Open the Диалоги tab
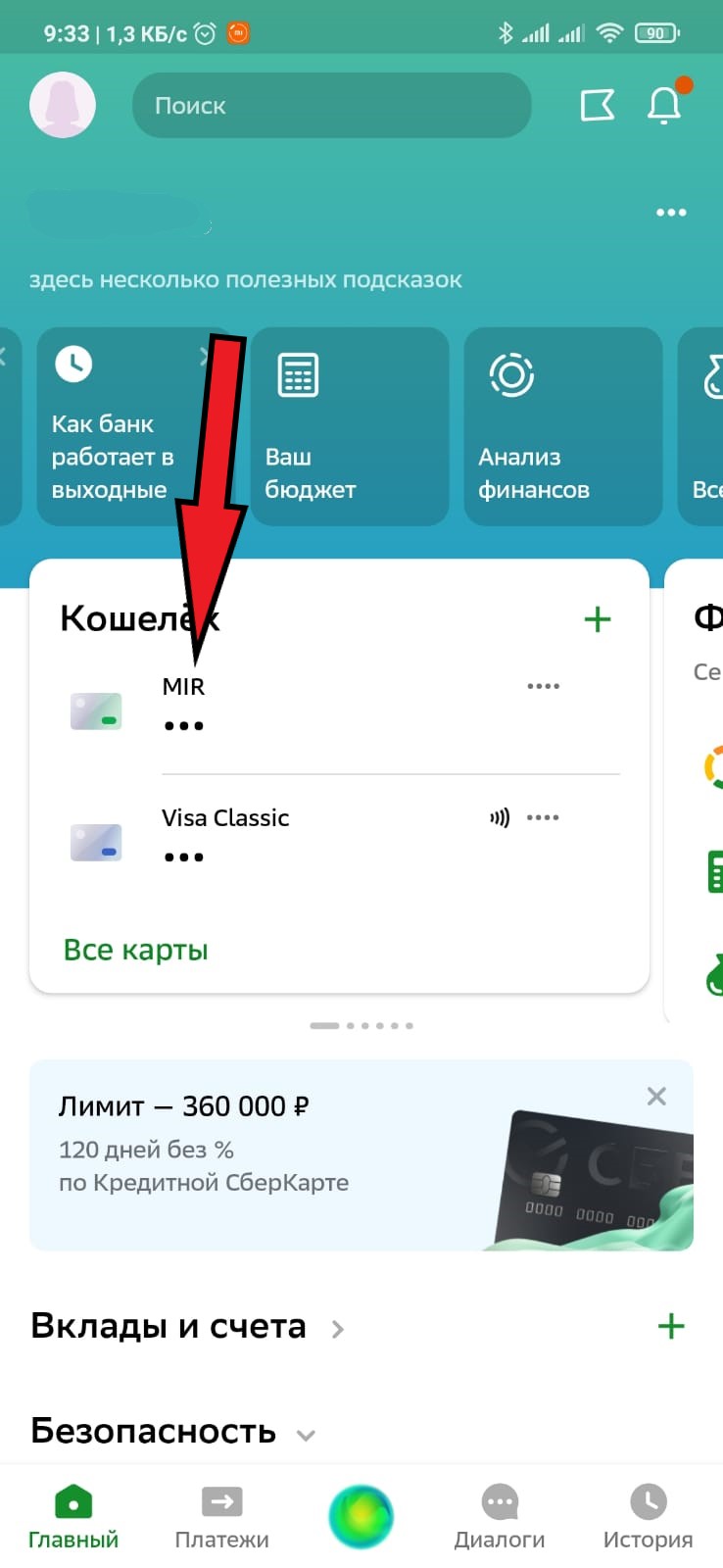The width and height of the screenshot is (723, 1568). pyautogui.click(x=500, y=1517)
